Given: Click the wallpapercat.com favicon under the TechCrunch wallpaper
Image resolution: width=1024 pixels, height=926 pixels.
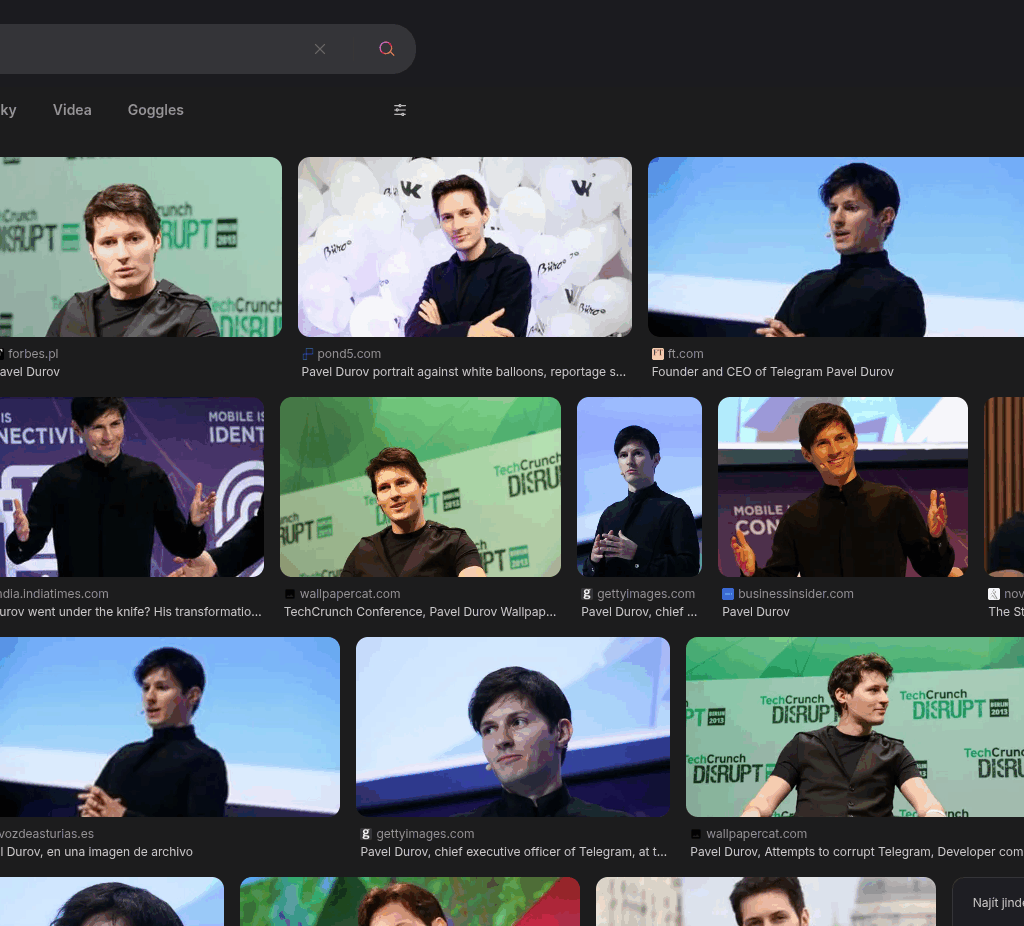Looking at the screenshot, I should (x=290, y=594).
